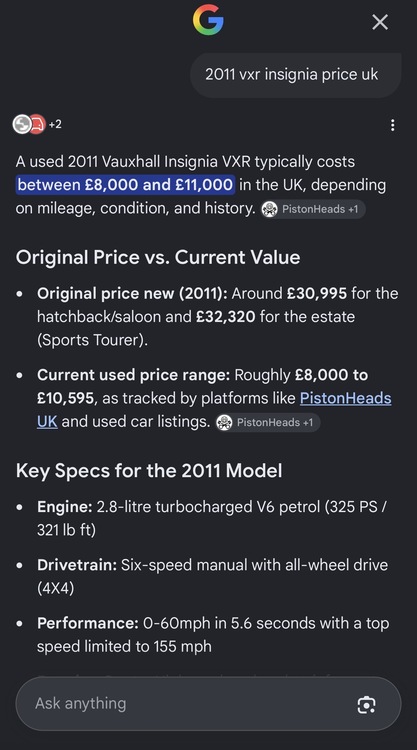Image resolution: width=417 pixels, height=750 pixels.
Task: Tap the 'Performance:' spec bullet label
Action: pos(88,623)
